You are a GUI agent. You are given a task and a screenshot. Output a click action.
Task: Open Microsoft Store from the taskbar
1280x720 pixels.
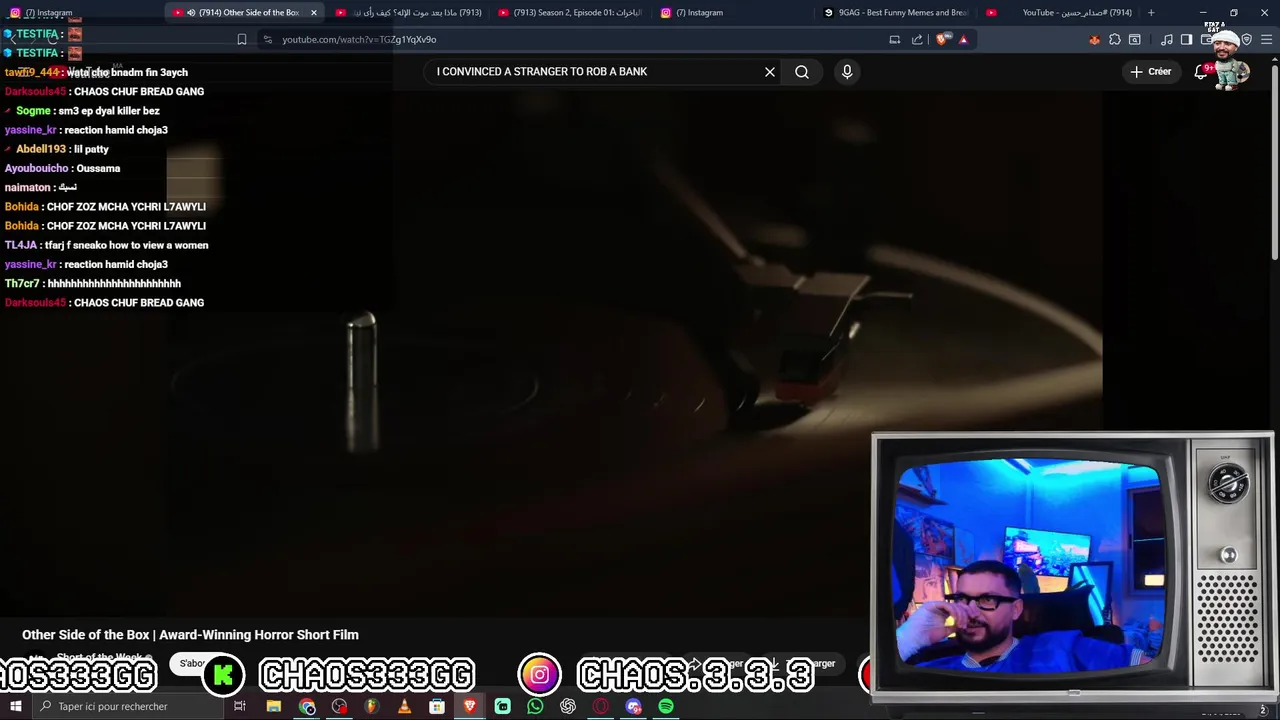pyautogui.click(x=437, y=706)
